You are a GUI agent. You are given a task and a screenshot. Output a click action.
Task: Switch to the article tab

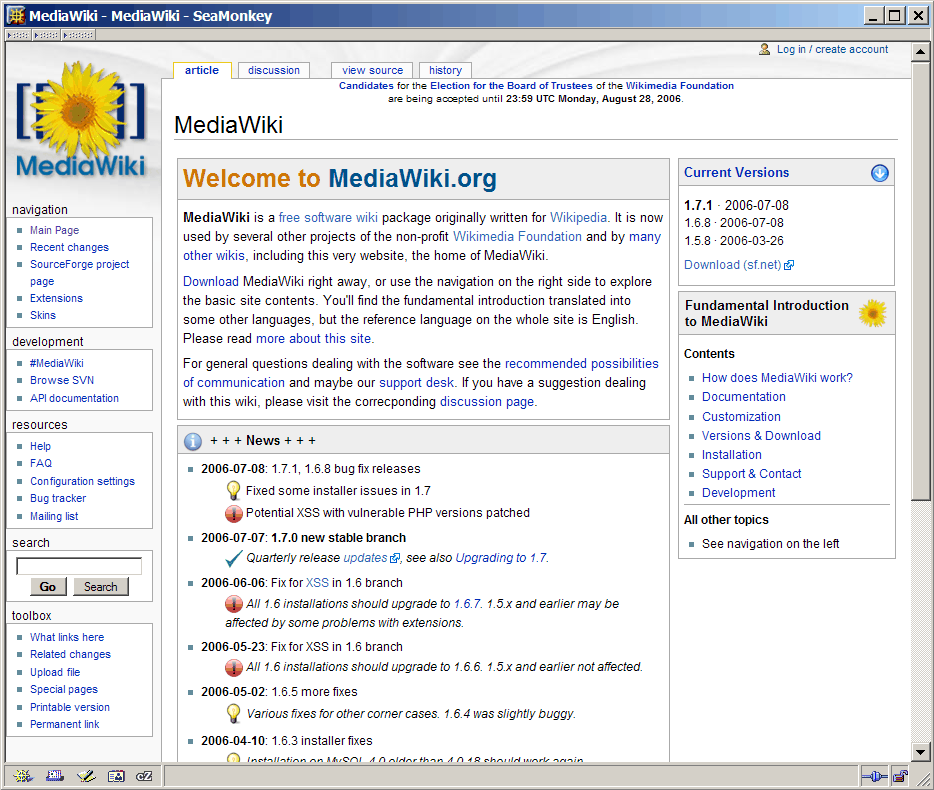click(202, 70)
